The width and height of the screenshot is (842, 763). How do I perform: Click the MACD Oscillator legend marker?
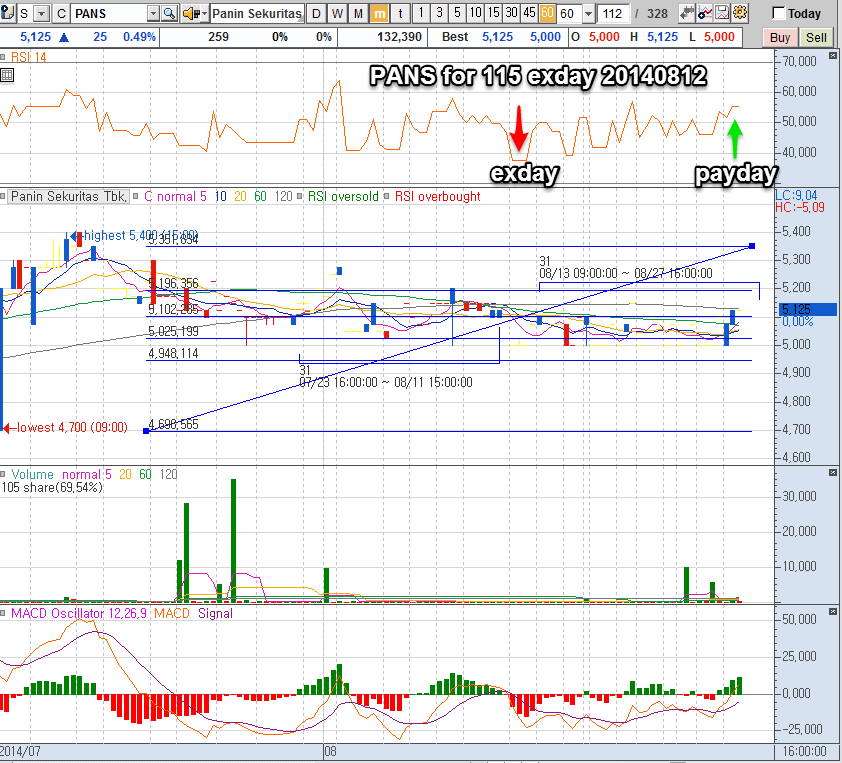tap(3, 613)
